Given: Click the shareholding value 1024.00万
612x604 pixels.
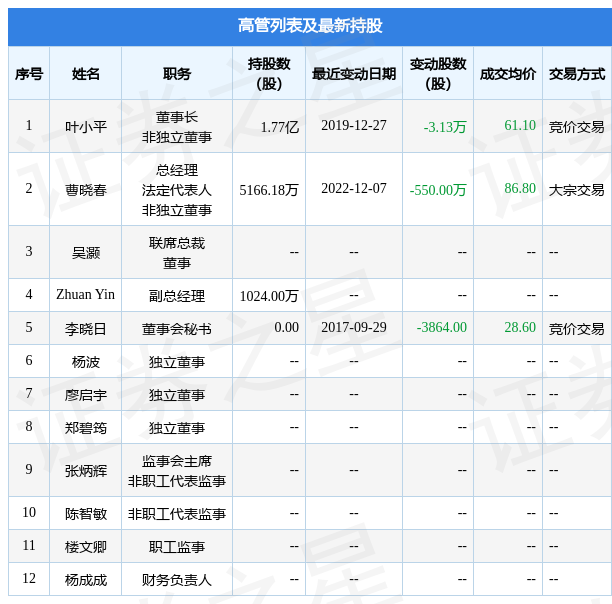Looking at the screenshot, I should 269,296.
